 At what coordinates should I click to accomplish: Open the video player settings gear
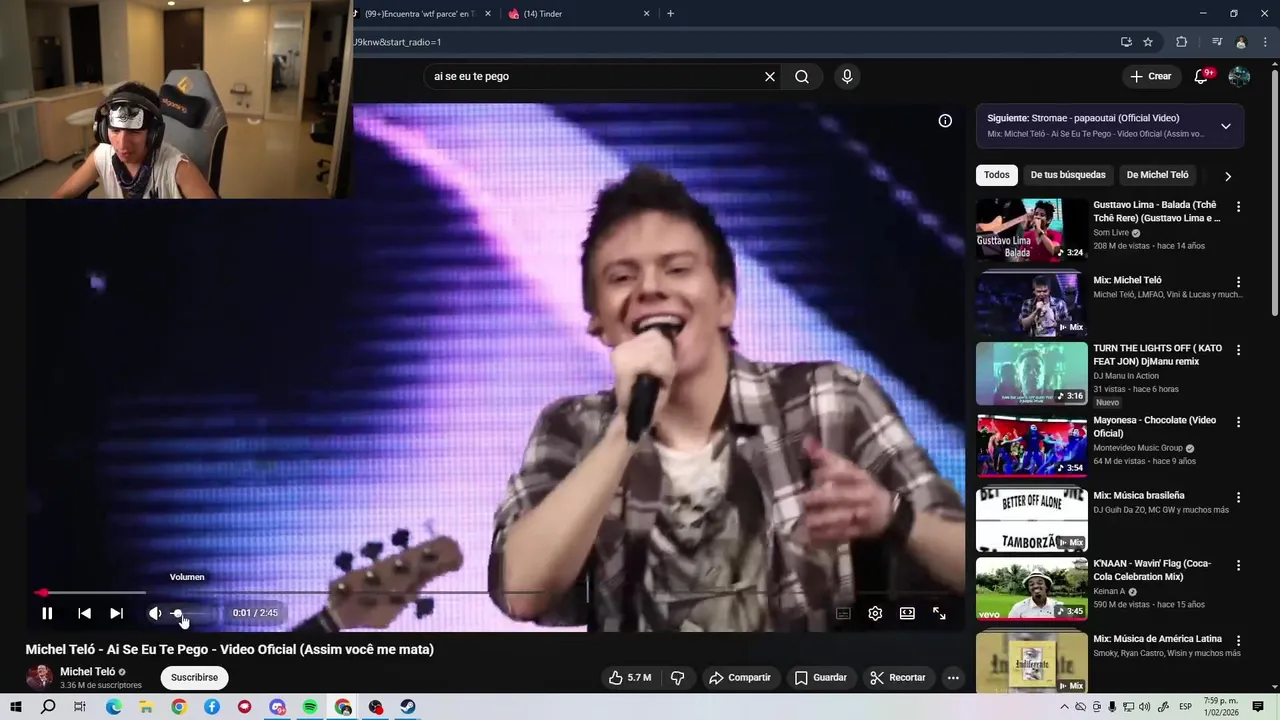(x=875, y=613)
